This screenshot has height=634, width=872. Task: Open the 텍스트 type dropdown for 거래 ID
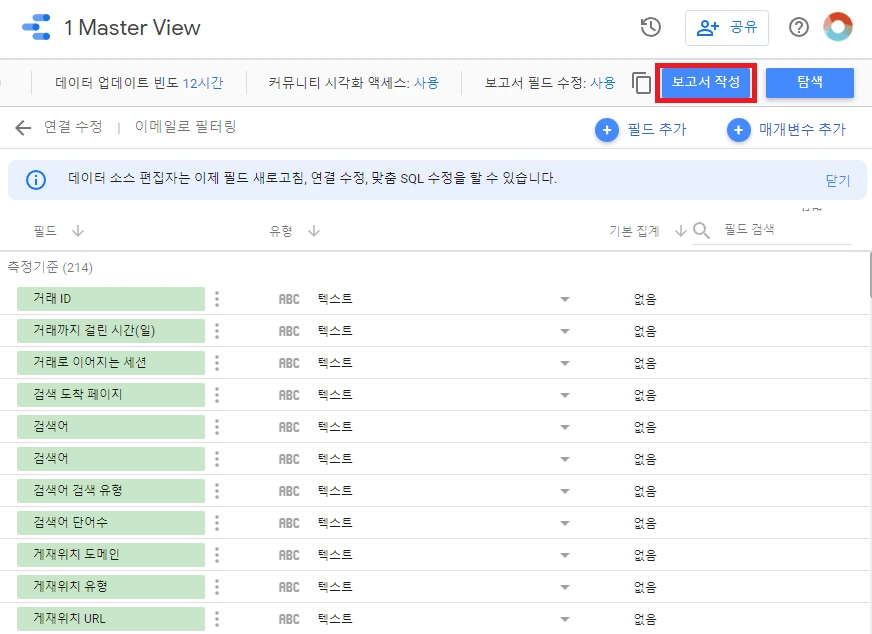(564, 298)
